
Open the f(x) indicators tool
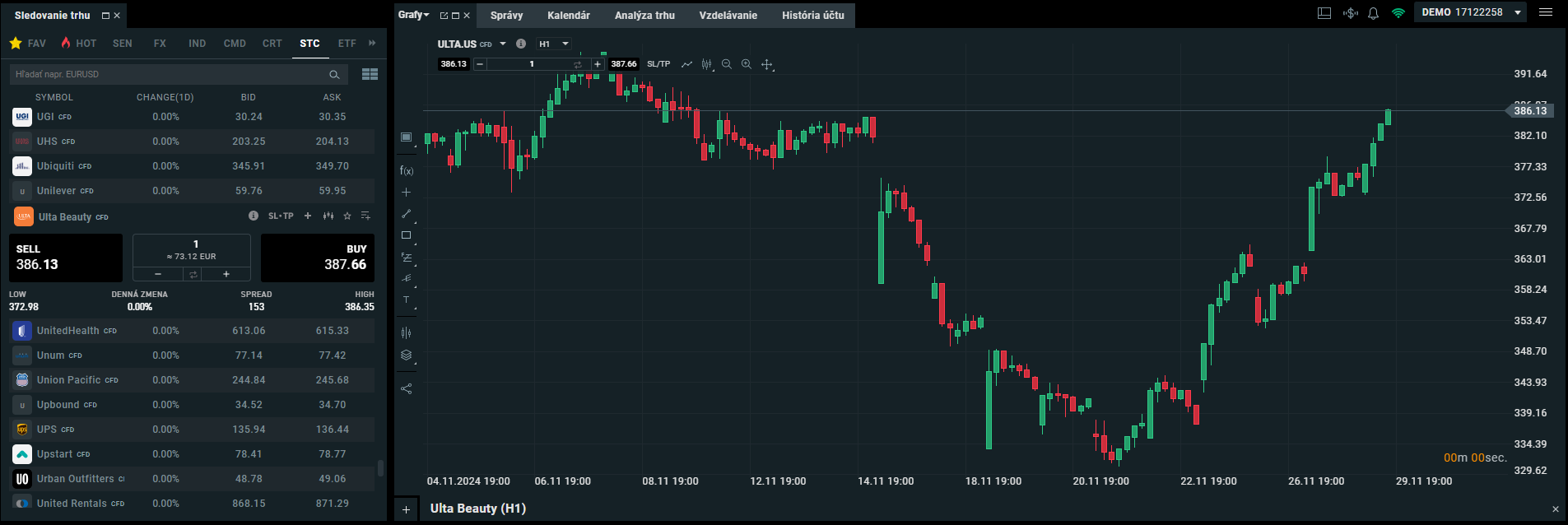point(406,171)
